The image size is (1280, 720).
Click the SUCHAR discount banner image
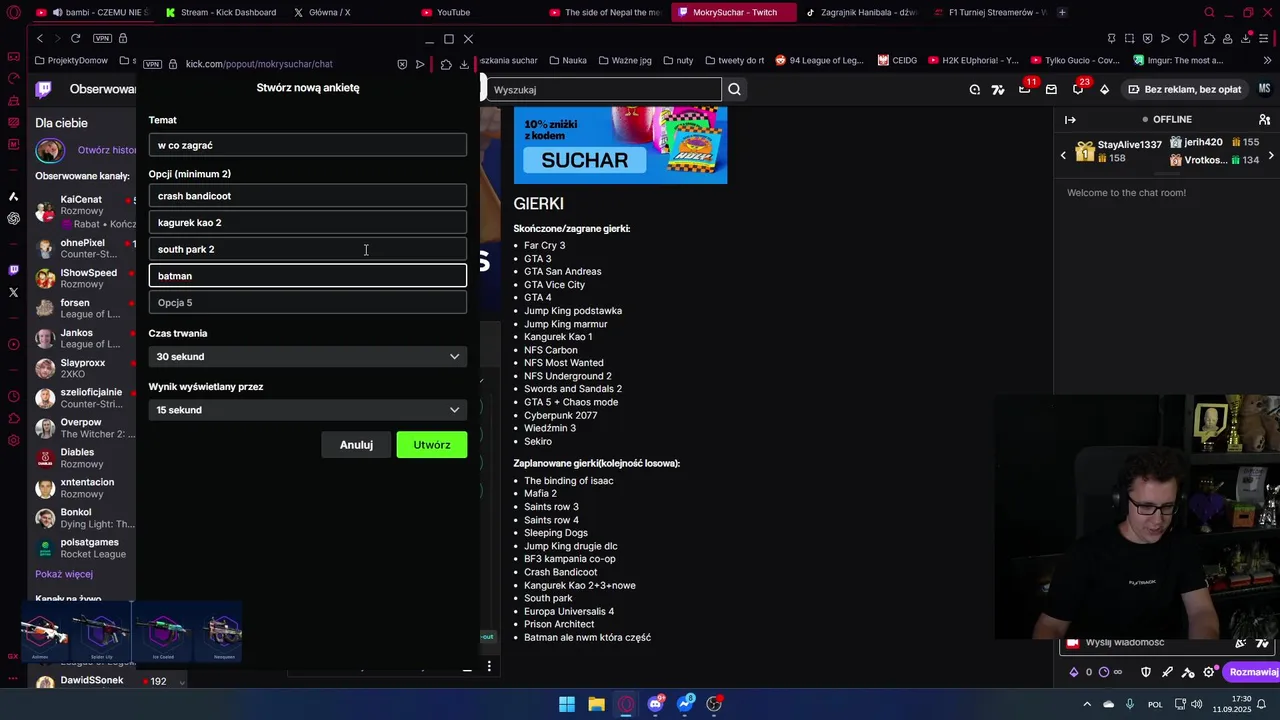point(620,146)
